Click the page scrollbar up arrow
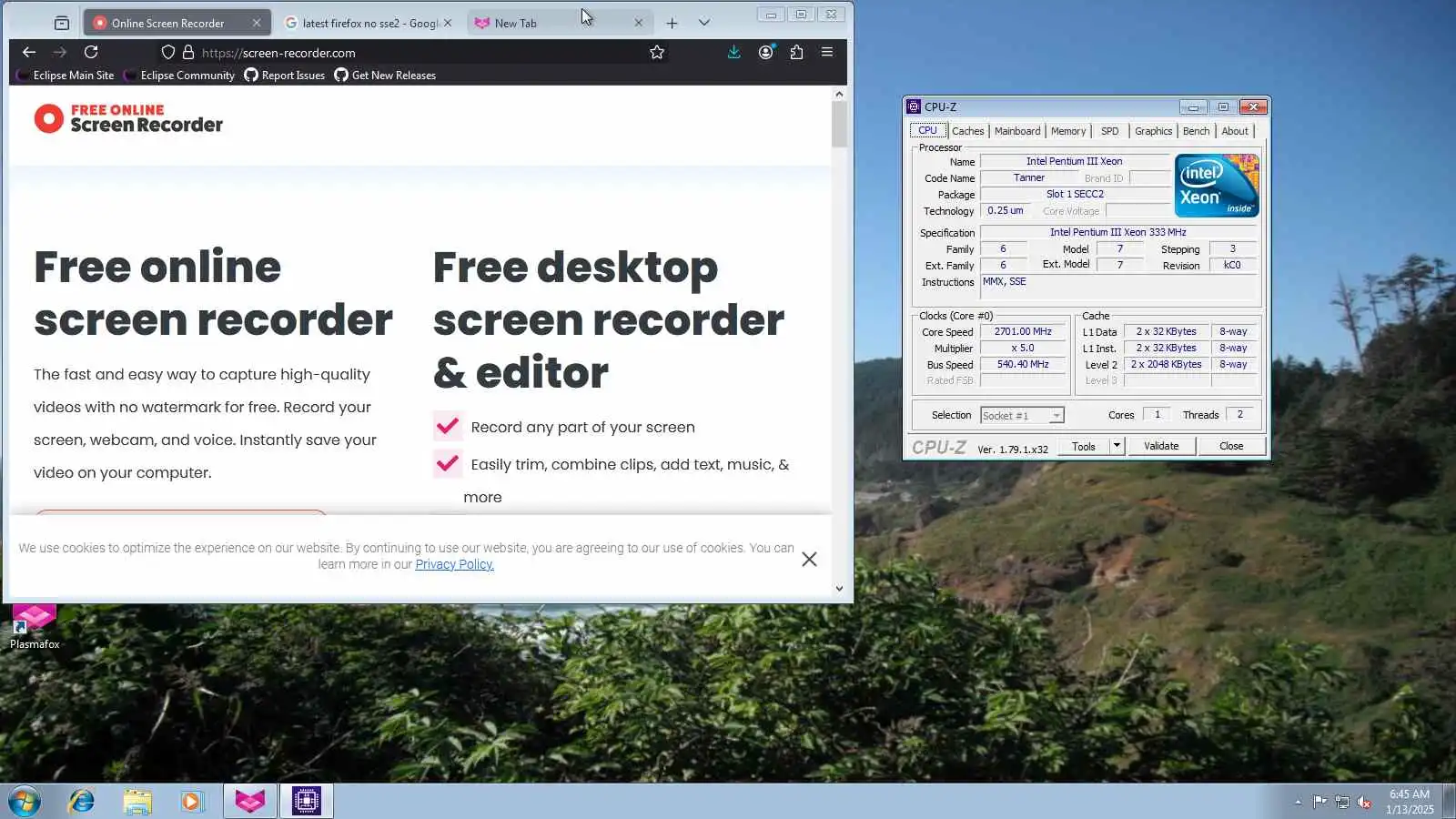The height and width of the screenshot is (819, 1456). [x=839, y=94]
